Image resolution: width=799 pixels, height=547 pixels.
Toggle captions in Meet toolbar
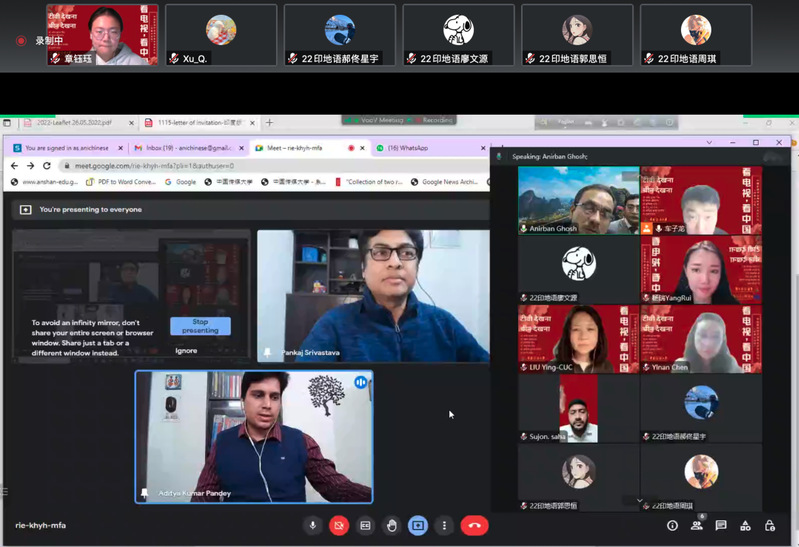[365, 525]
